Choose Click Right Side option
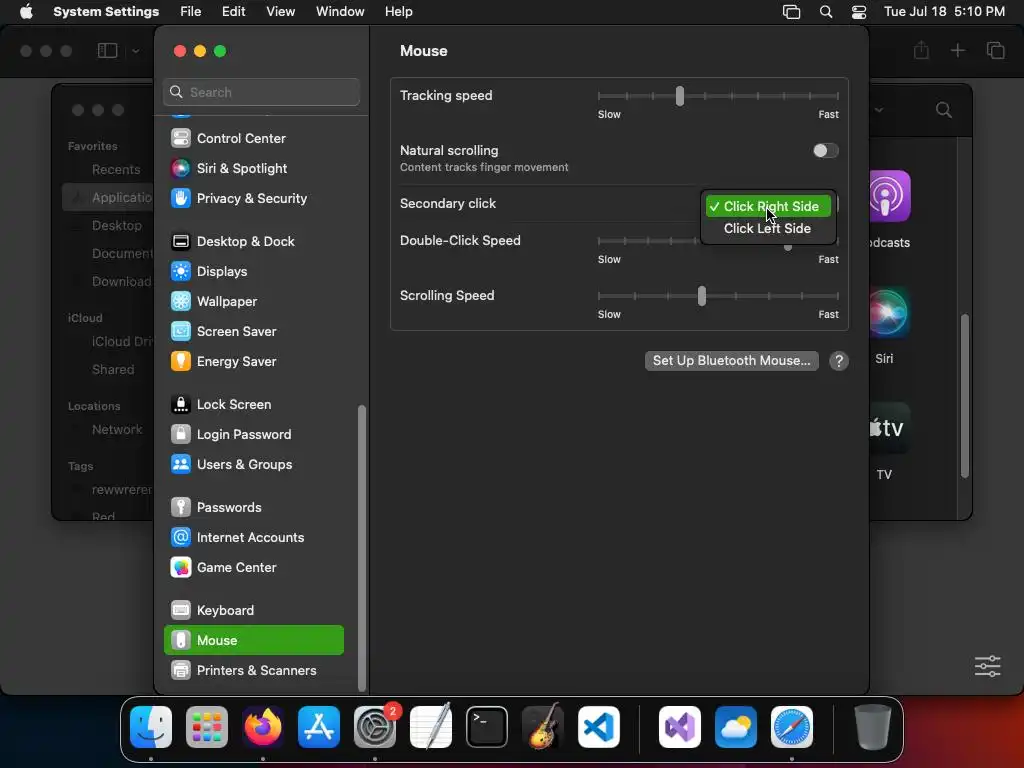This screenshot has height=768, width=1024. (767, 206)
